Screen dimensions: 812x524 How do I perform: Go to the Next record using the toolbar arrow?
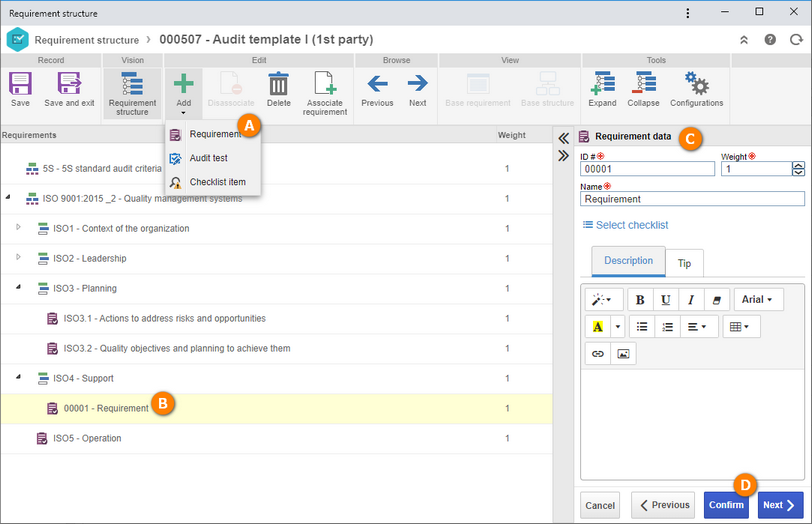pyautogui.click(x=417, y=83)
